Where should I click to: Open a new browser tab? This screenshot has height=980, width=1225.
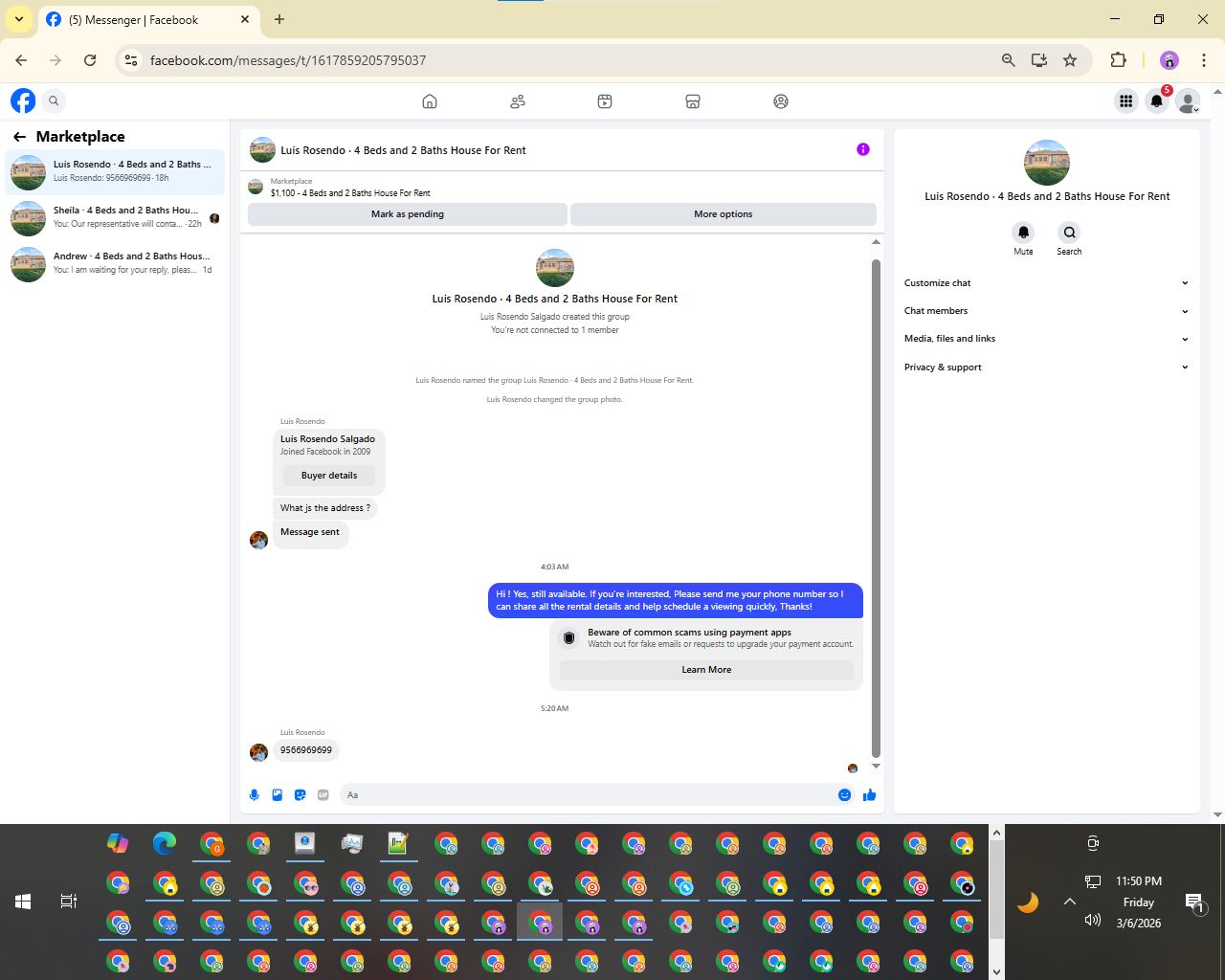tap(279, 19)
